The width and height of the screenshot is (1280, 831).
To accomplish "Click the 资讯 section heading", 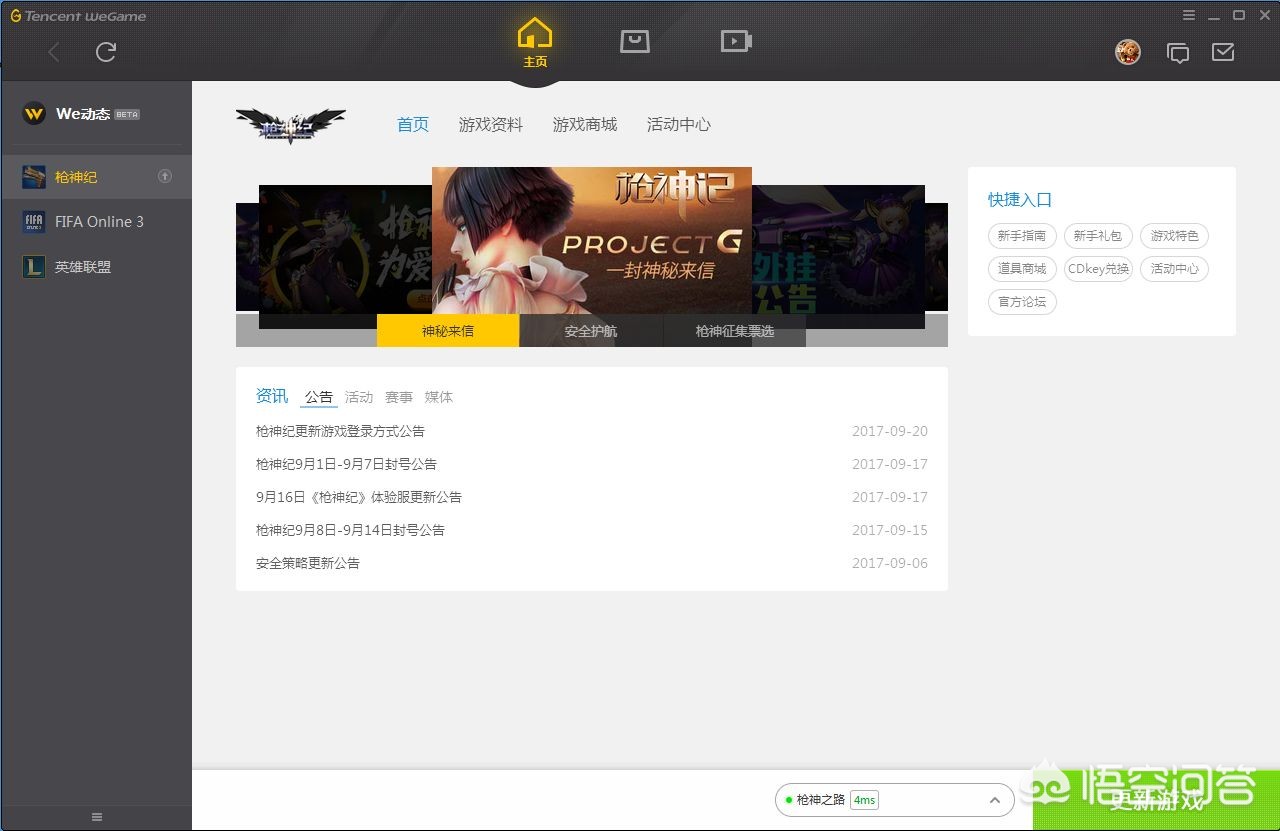I will (x=272, y=396).
